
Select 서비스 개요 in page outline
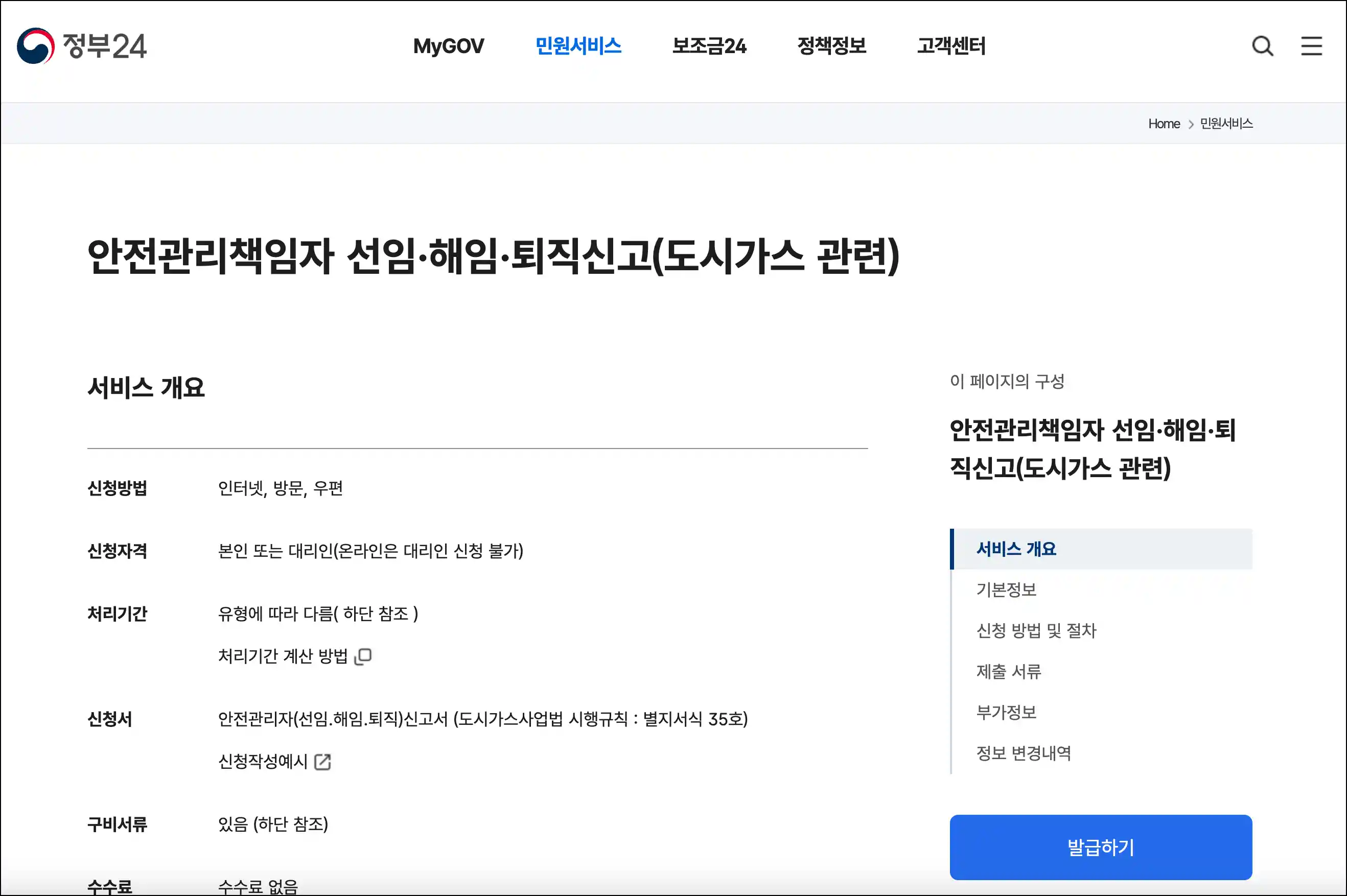(1101, 549)
